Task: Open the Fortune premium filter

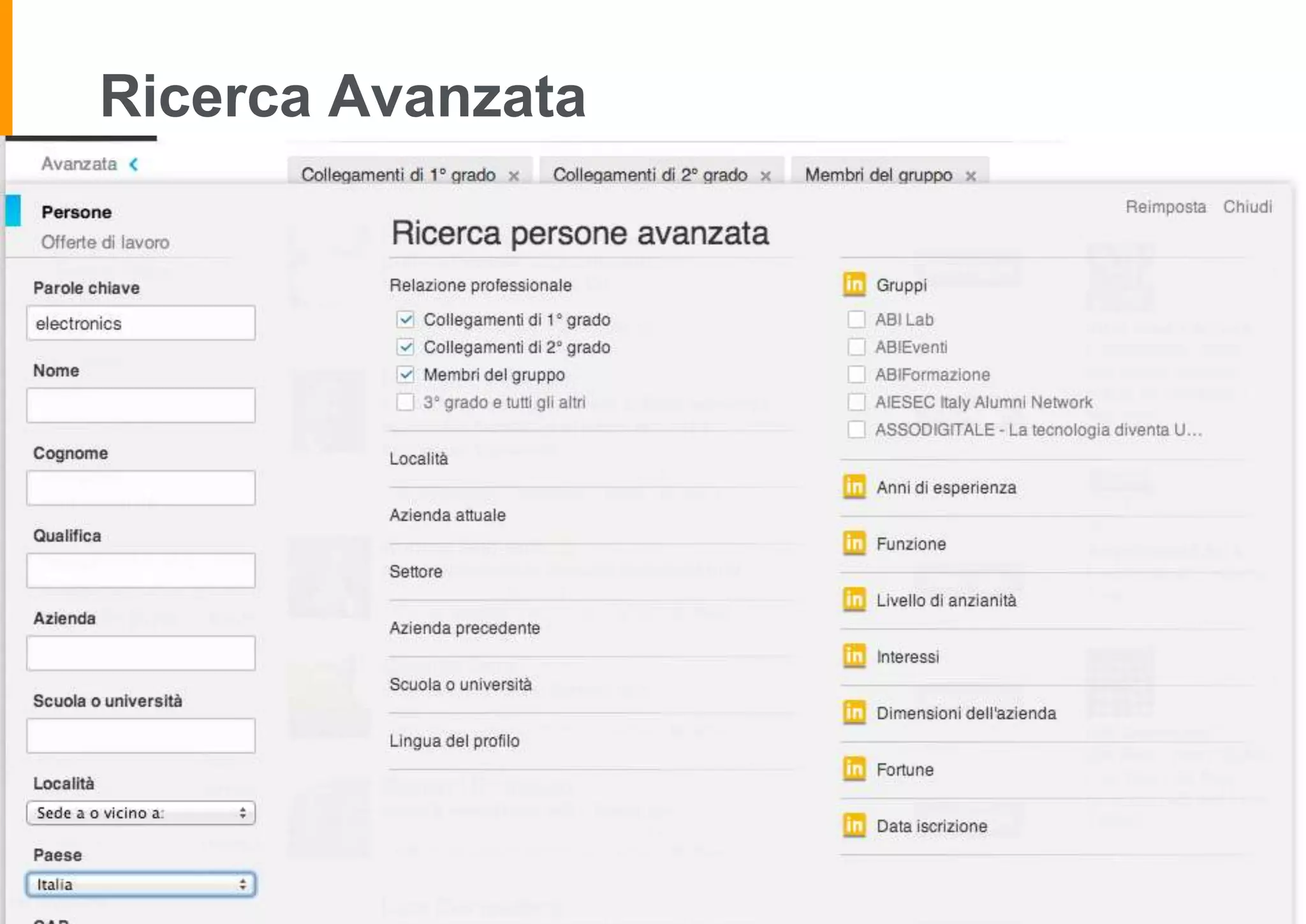Action: click(x=905, y=770)
